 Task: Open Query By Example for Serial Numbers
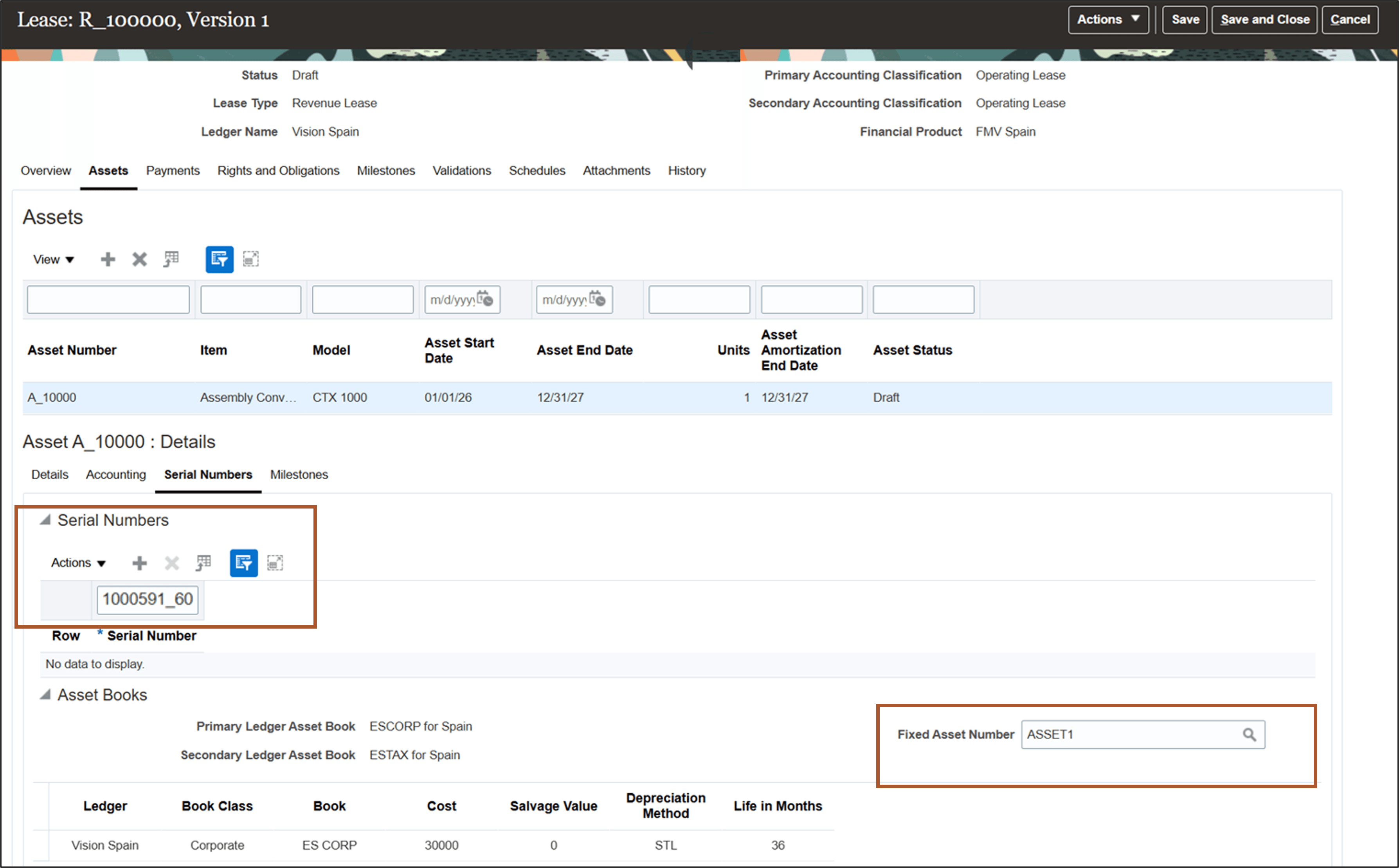243,562
